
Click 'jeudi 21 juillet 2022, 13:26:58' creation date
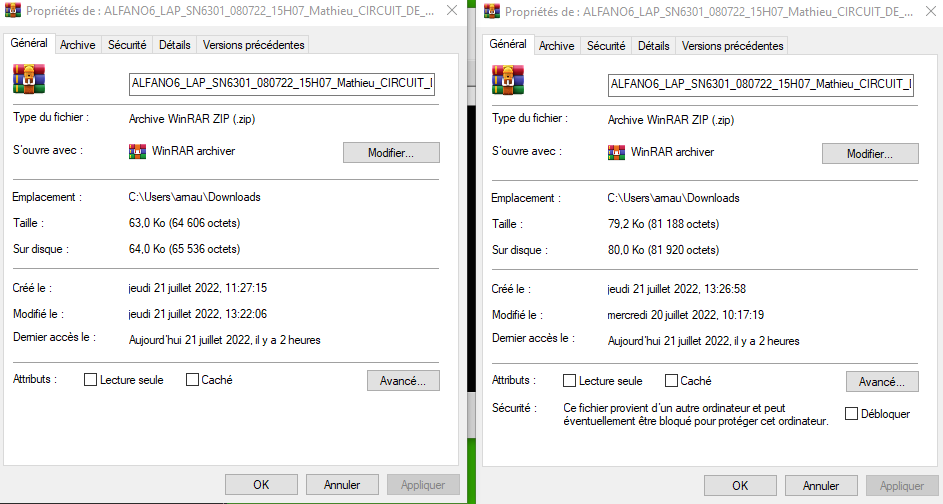coord(677,289)
